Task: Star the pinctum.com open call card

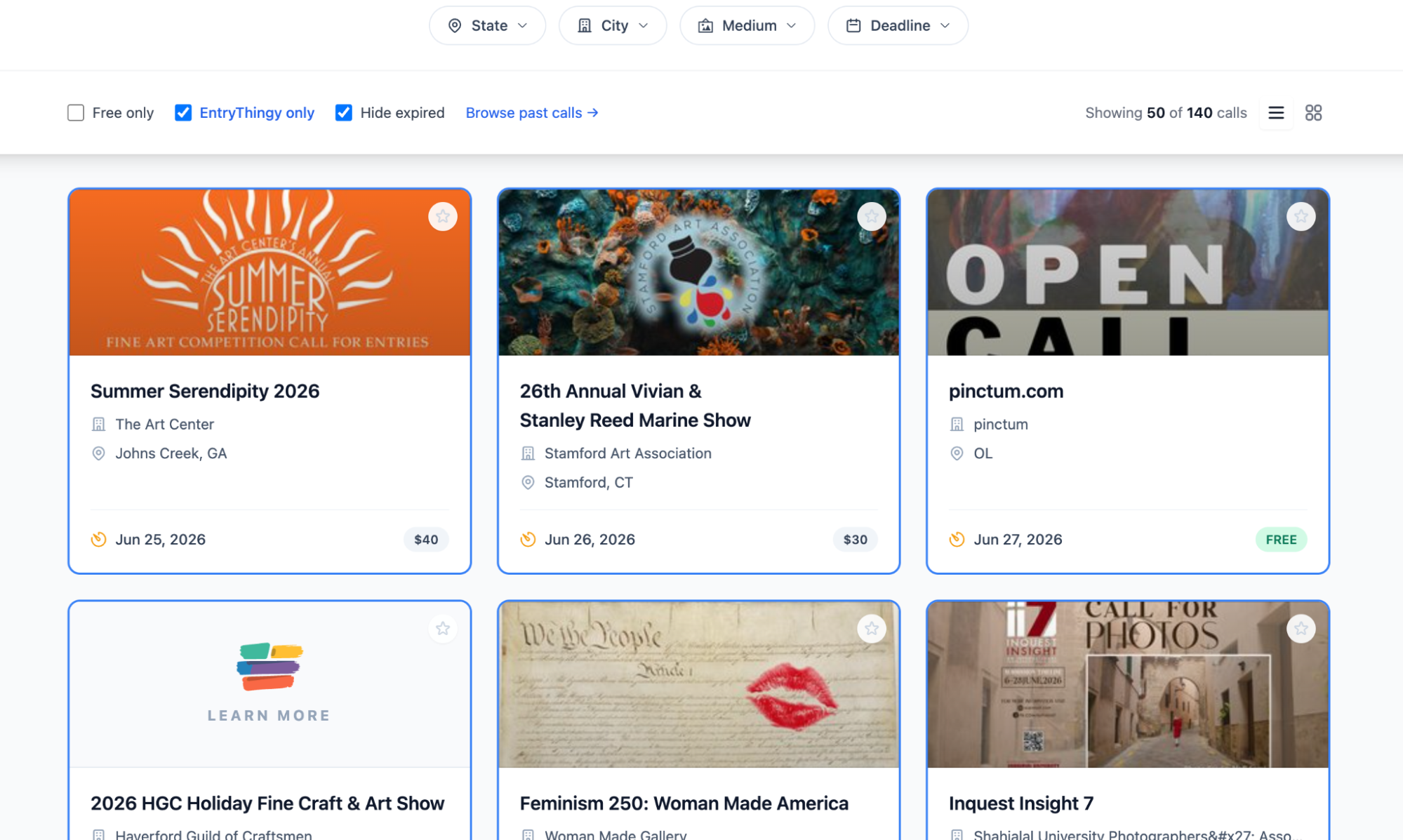Action: click(x=1301, y=216)
